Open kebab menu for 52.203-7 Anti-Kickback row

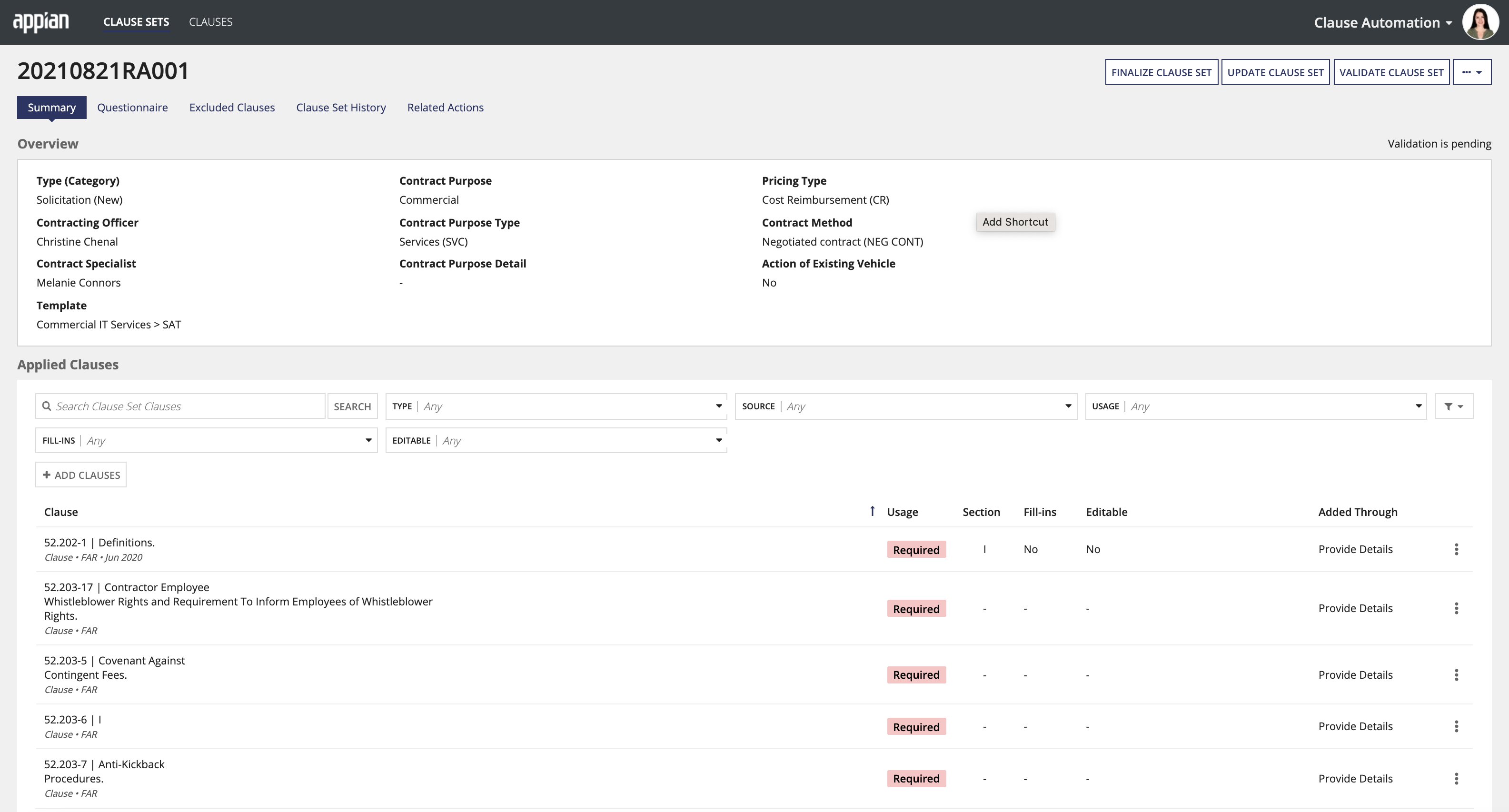pyautogui.click(x=1456, y=779)
